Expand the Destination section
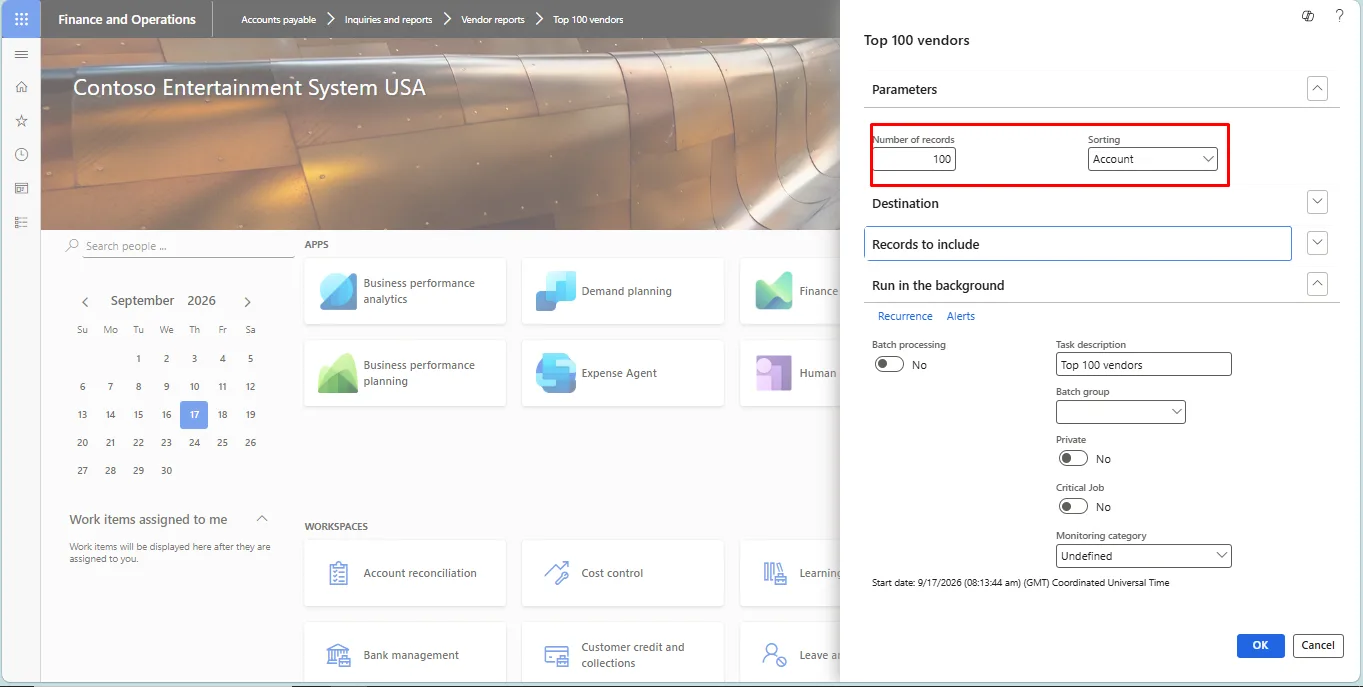Image resolution: width=1363 pixels, height=687 pixels. pos(1318,202)
